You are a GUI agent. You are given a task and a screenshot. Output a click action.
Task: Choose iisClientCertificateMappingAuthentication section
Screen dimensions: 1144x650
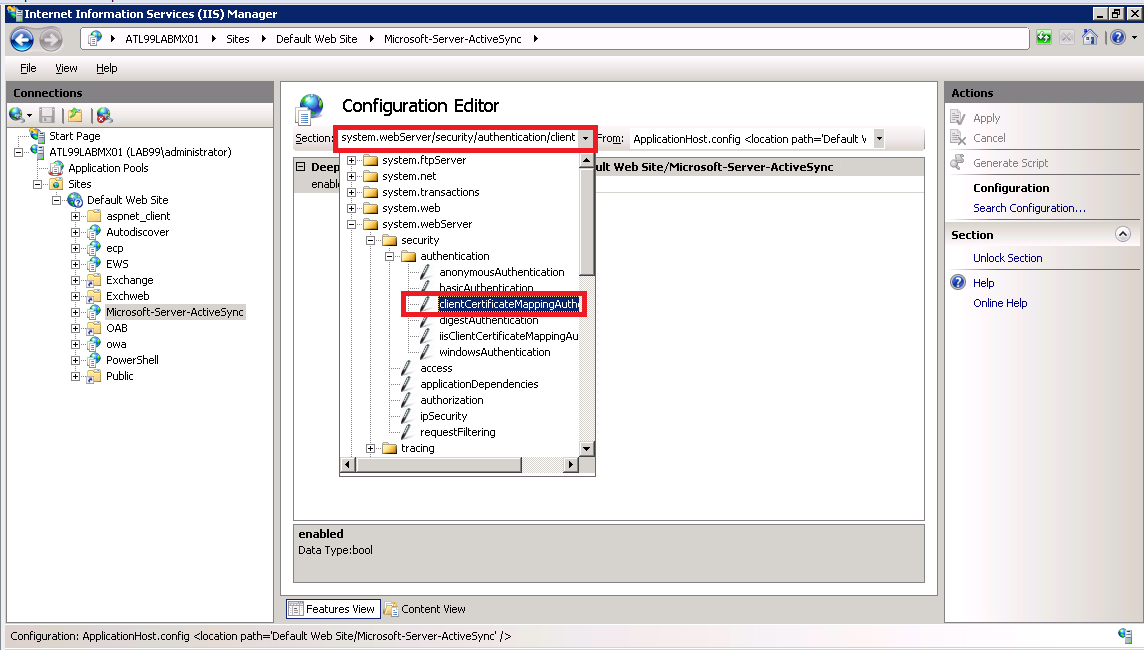[509, 336]
